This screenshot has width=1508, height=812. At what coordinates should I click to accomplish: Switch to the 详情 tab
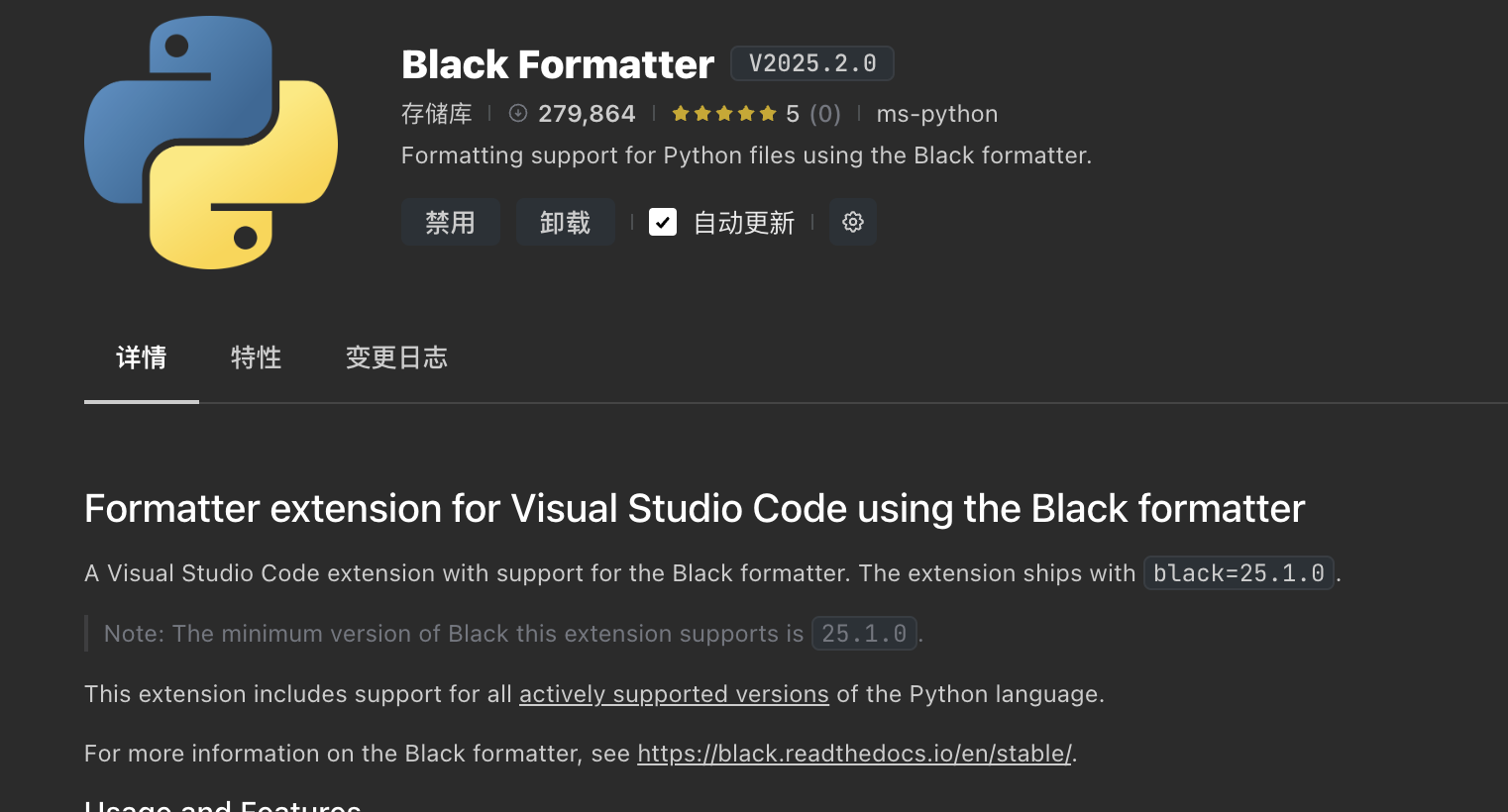142,357
